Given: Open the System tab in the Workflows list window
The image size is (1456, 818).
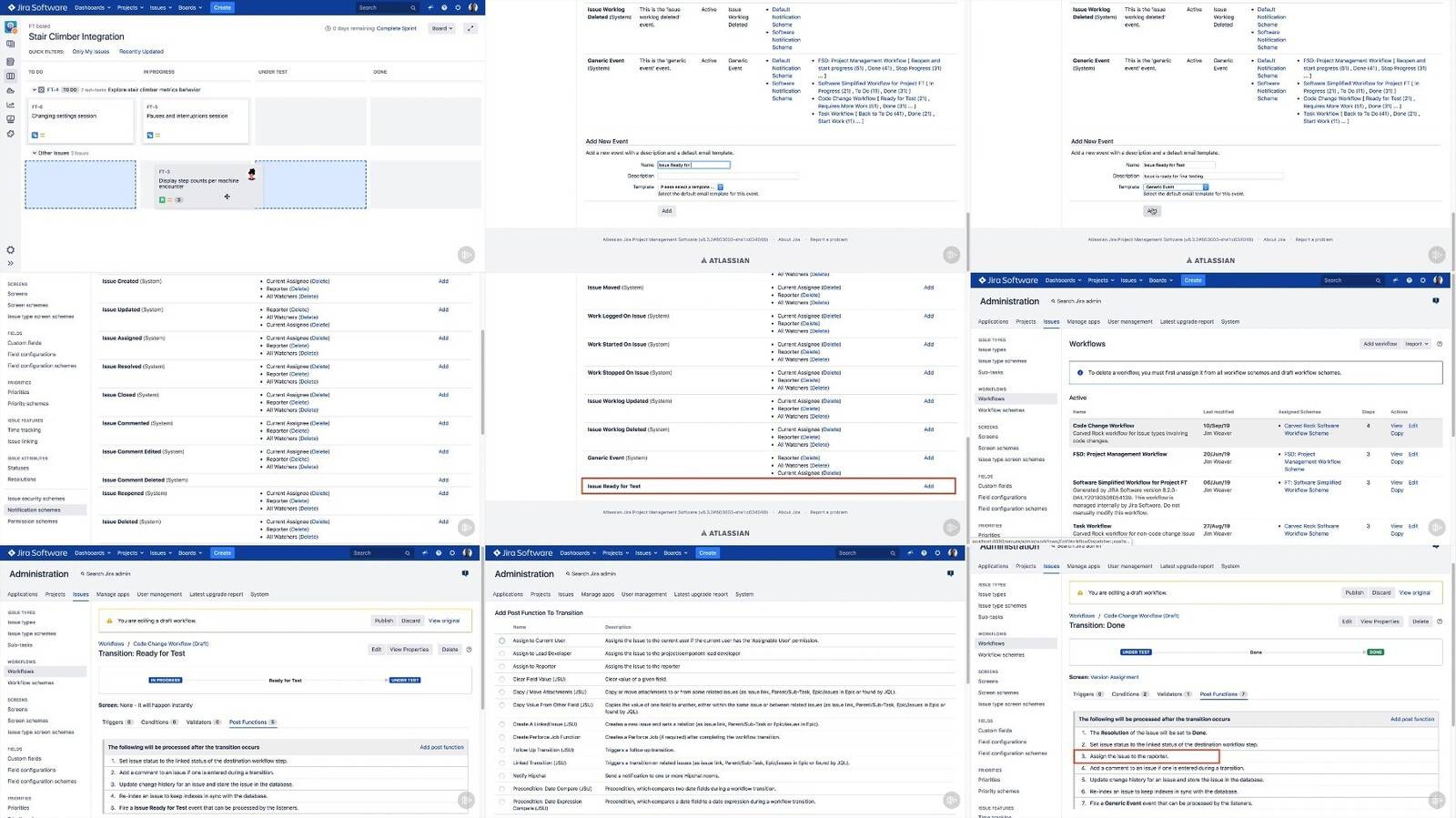Looking at the screenshot, I should [1230, 321].
